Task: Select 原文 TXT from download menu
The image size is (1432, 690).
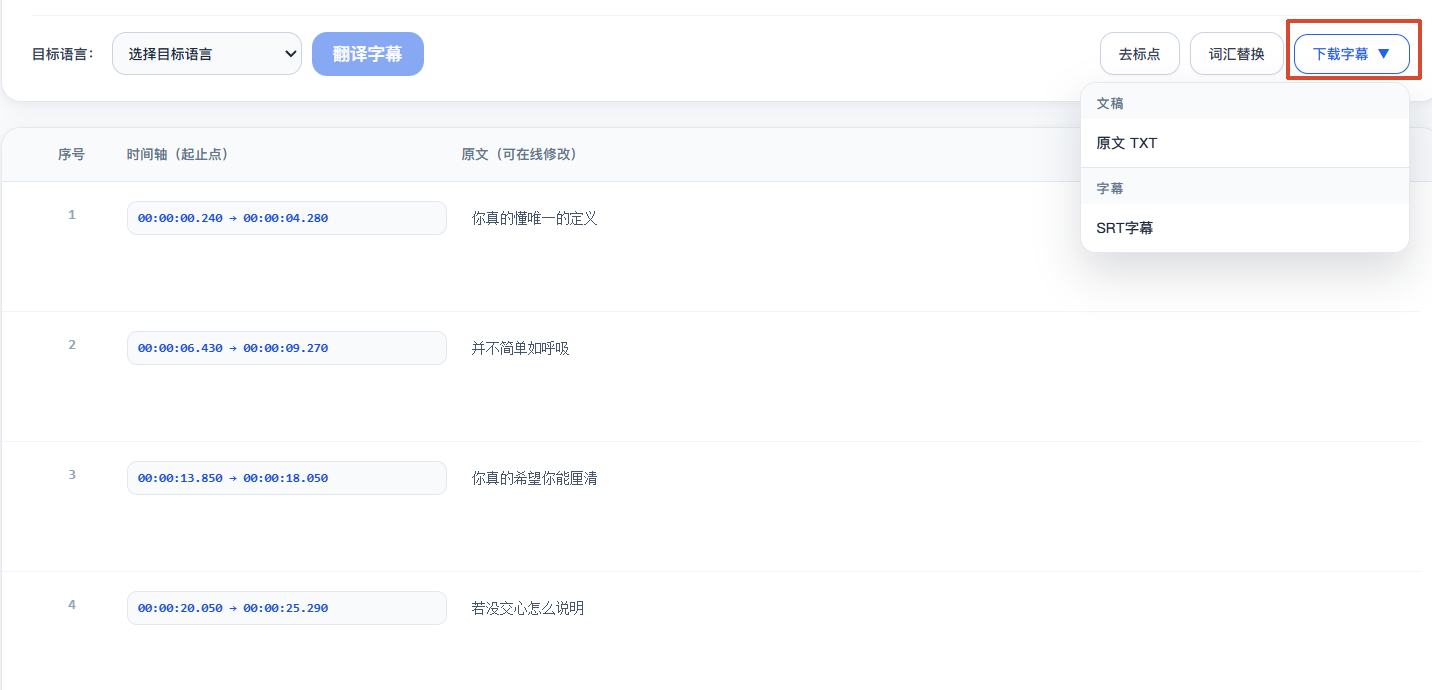Action: coord(1245,143)
